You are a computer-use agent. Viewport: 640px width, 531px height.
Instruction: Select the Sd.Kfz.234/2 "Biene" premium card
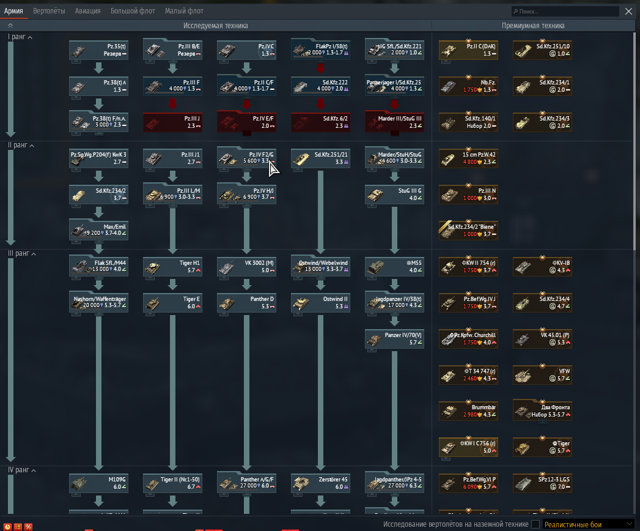click(468, 230)
